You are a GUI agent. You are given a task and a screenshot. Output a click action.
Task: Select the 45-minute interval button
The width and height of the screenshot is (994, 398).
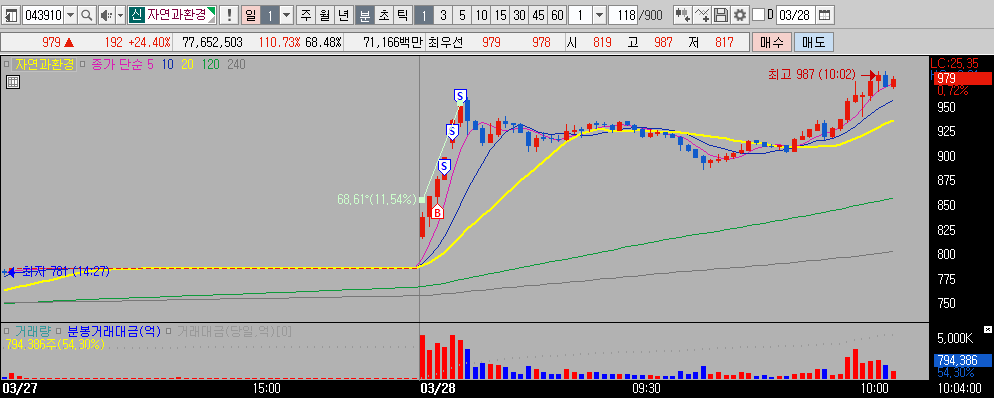pos(538,15)
